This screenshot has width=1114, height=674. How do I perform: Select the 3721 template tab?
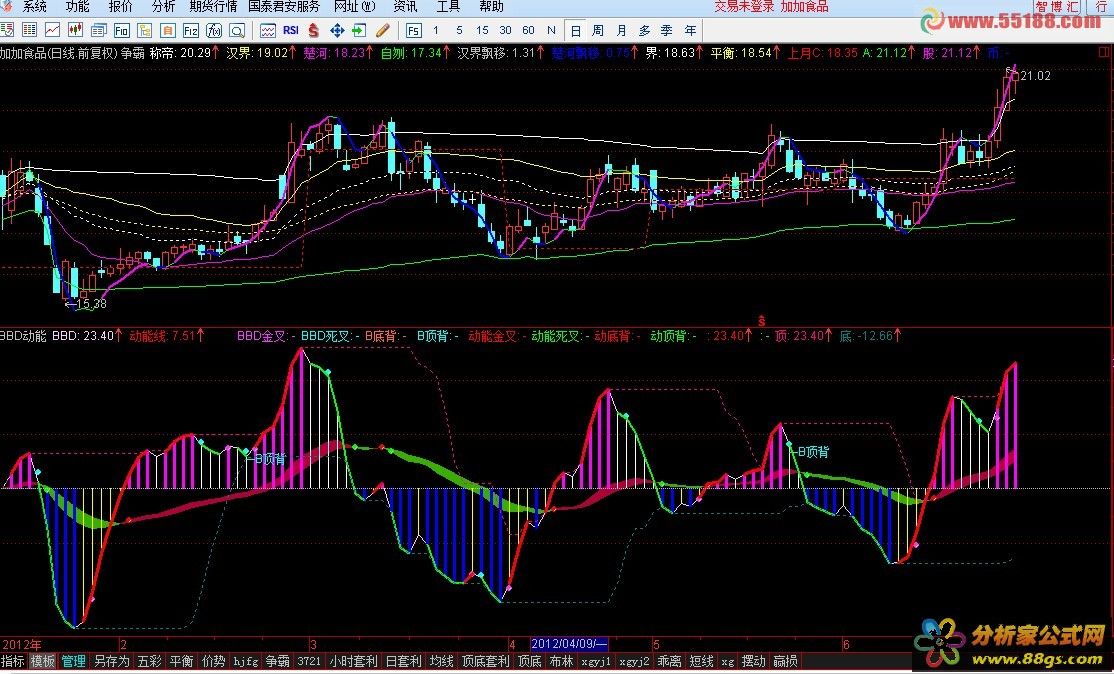(x=309, y=661)
